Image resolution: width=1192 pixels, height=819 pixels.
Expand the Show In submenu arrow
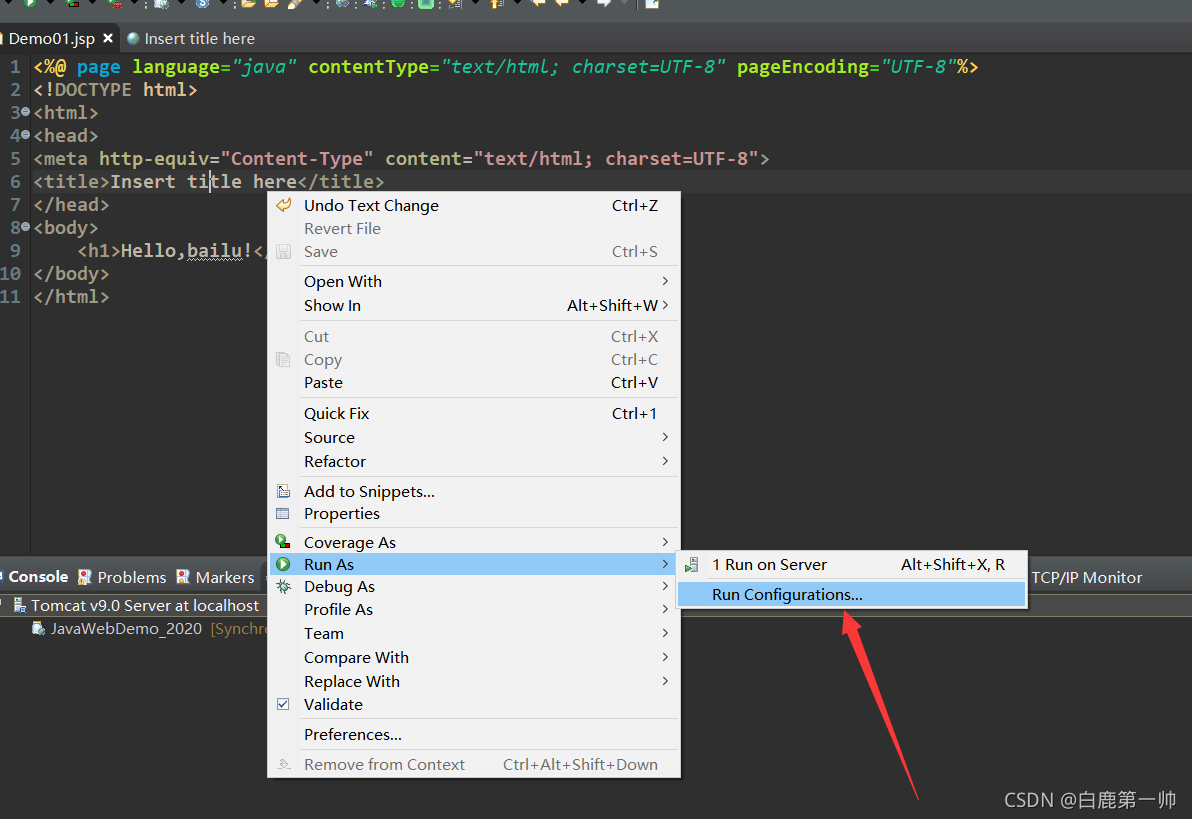pos(665,305)
